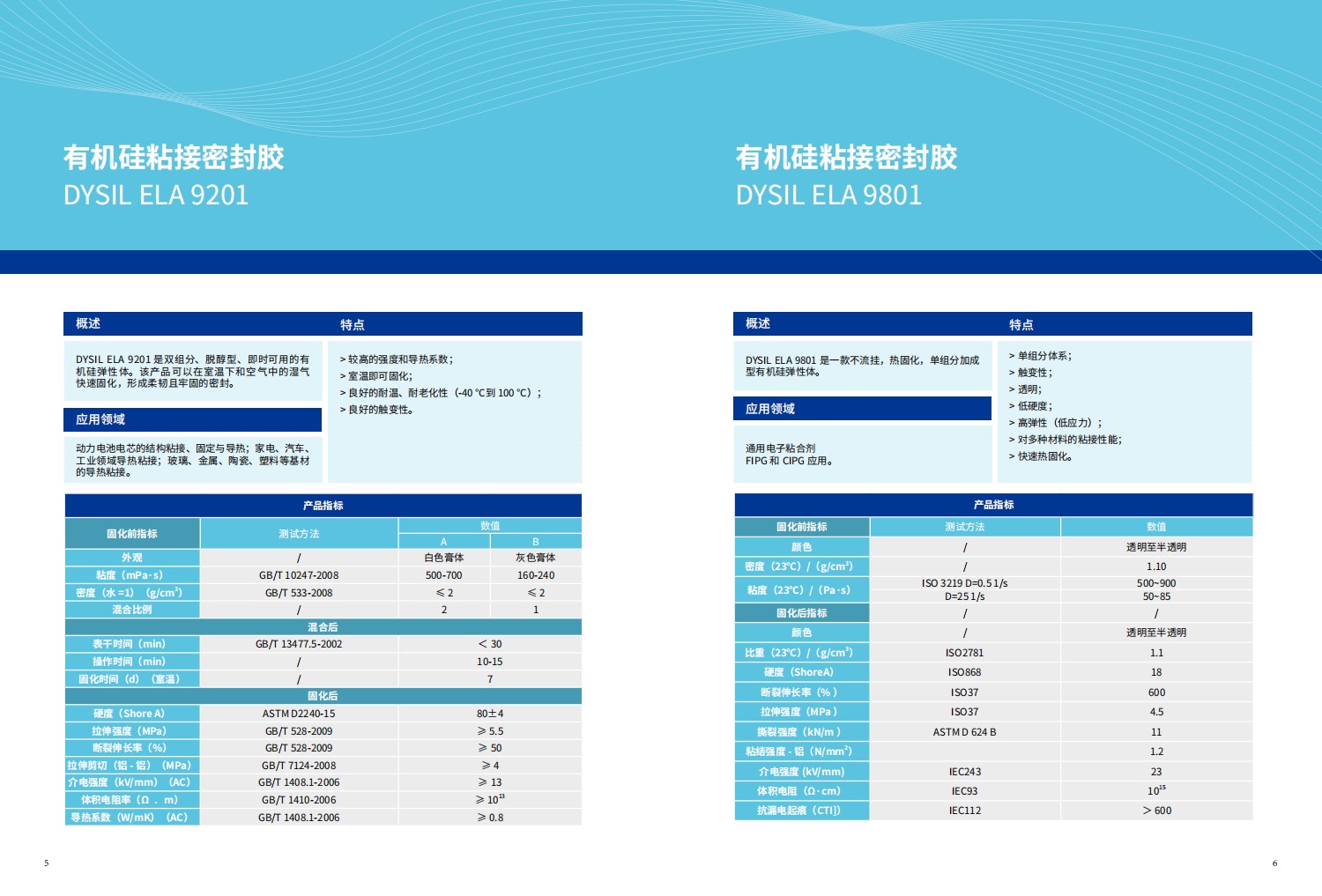Click the 抗漏电起痕 (CTI) row label

[x=801, y=811]
